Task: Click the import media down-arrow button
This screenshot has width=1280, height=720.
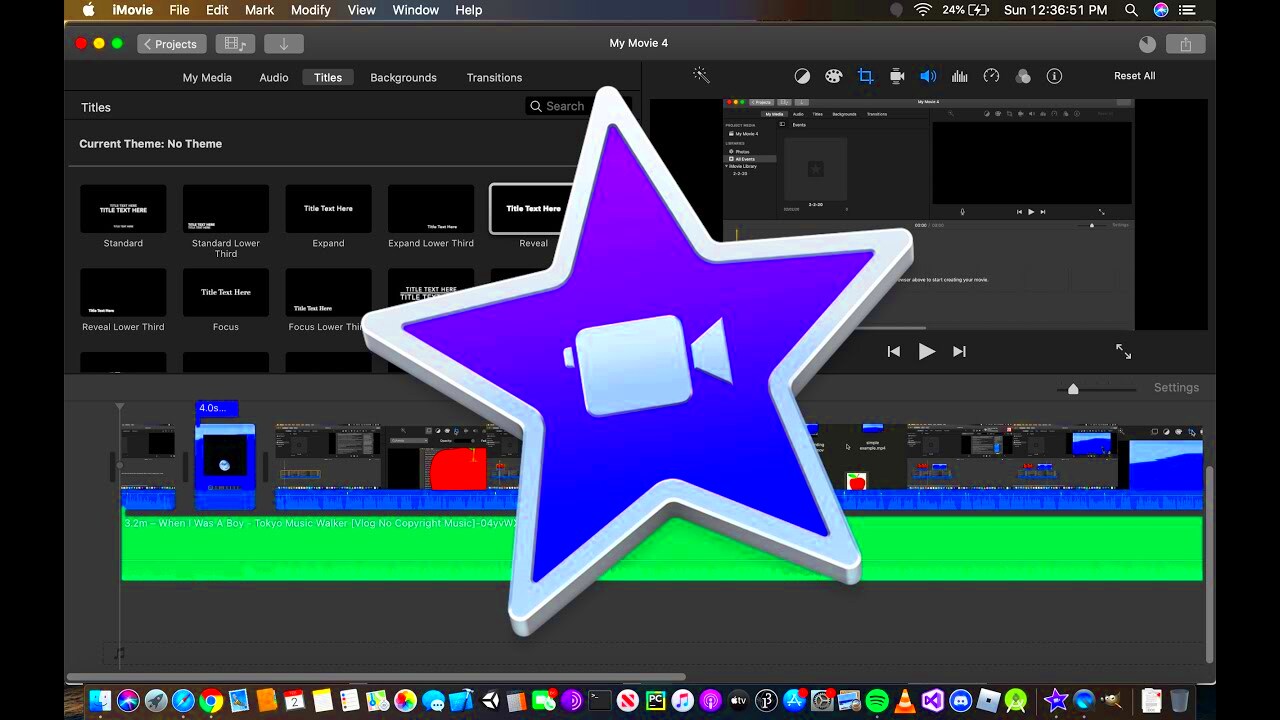Action: [x=284, y=44]
